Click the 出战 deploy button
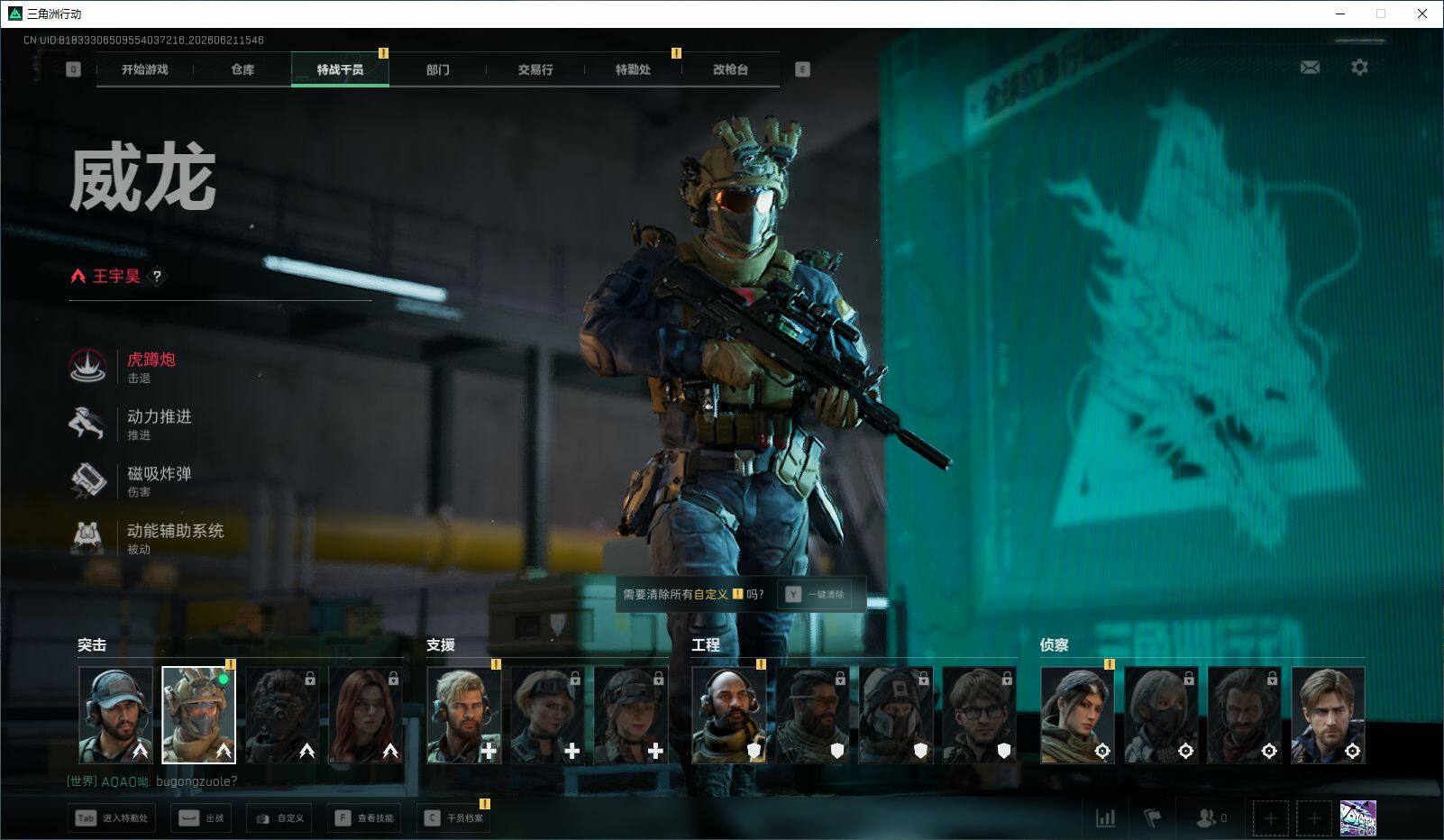This screenshot has height=840, width=1444. pyautogui.click(x=203, y=817)
